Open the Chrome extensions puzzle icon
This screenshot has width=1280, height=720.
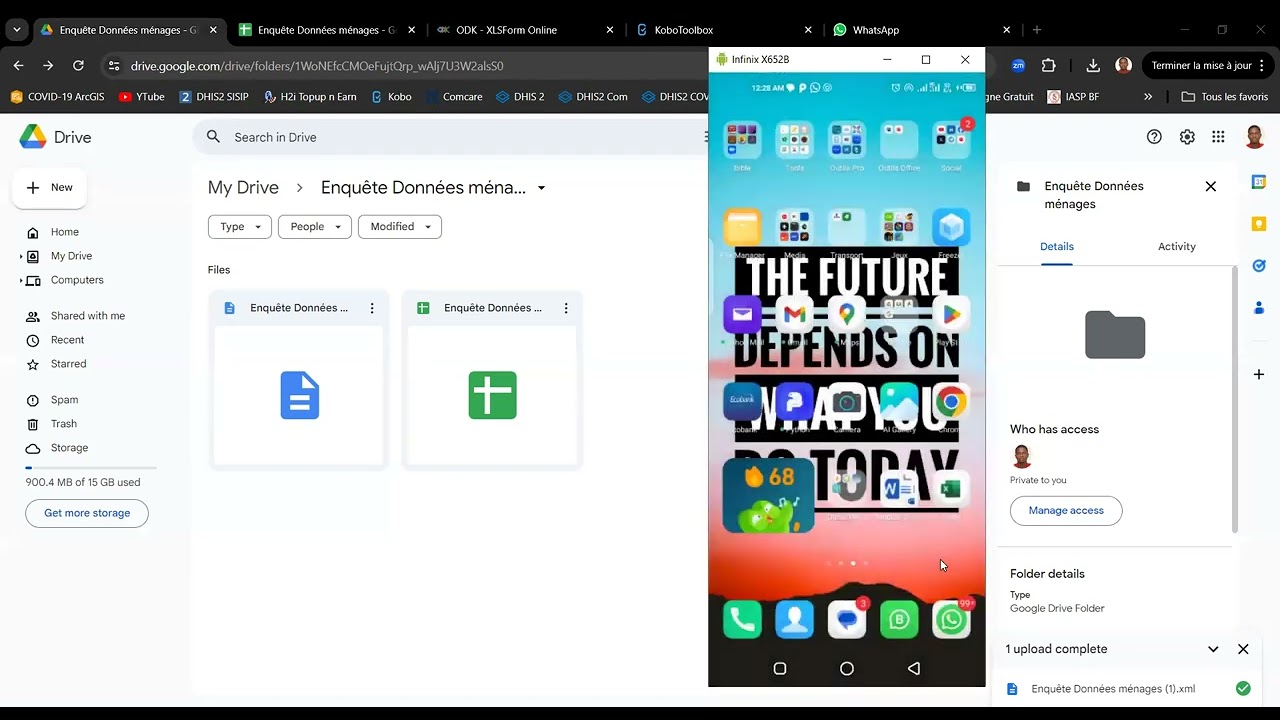tap(1048, 66)
